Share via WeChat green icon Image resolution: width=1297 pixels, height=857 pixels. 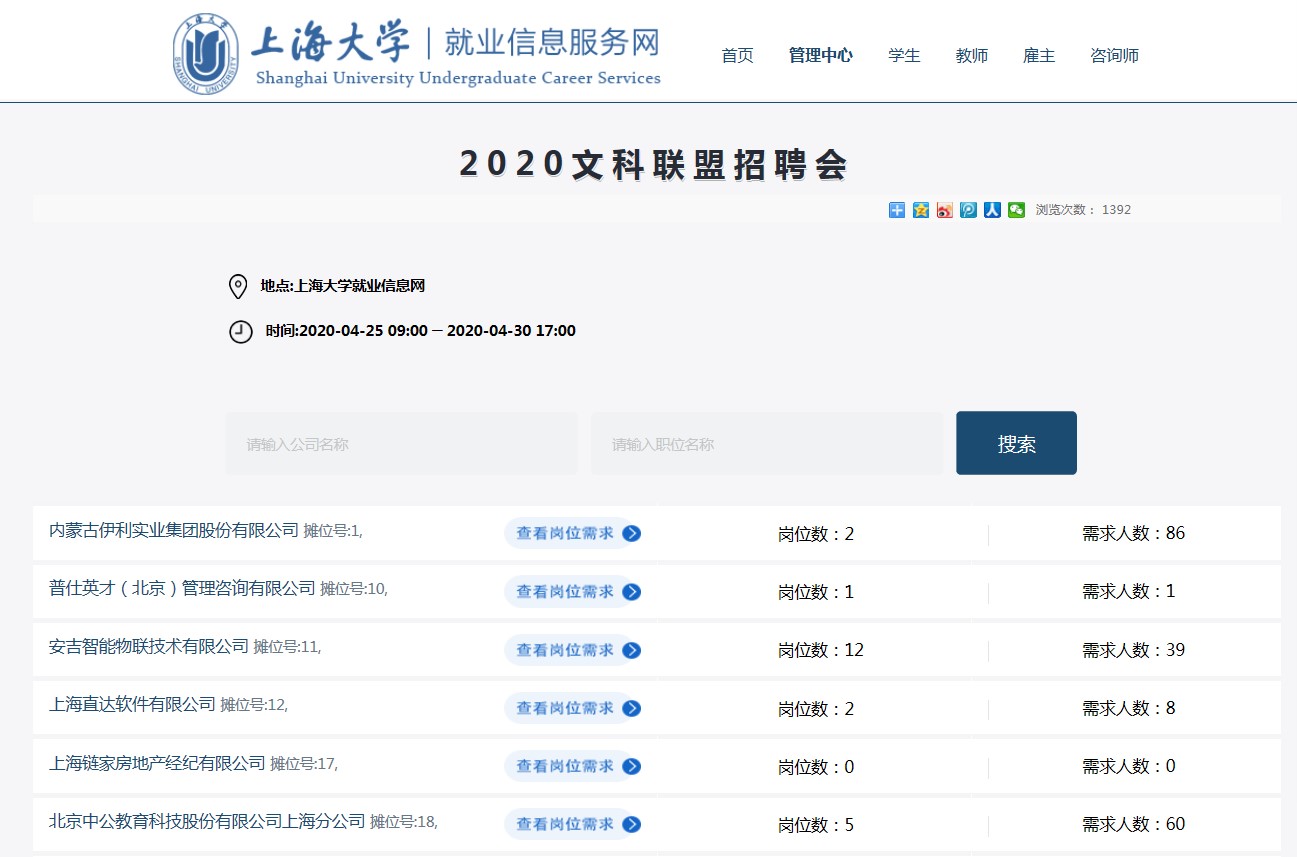point(1016,210)
